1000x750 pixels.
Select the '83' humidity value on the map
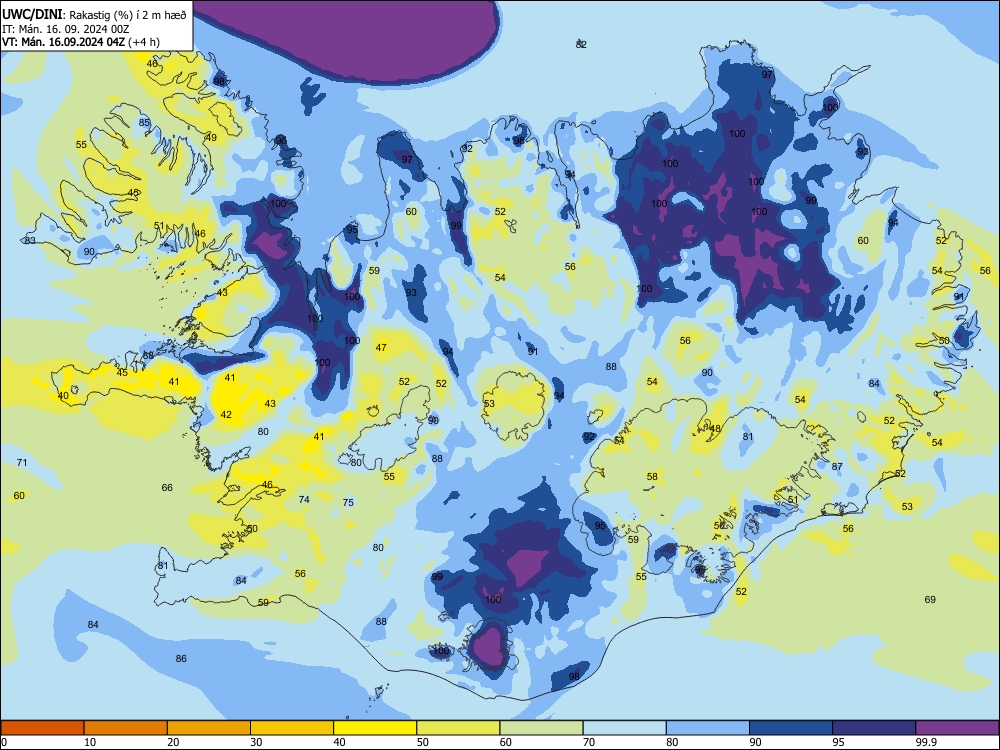tap(30, 240)
